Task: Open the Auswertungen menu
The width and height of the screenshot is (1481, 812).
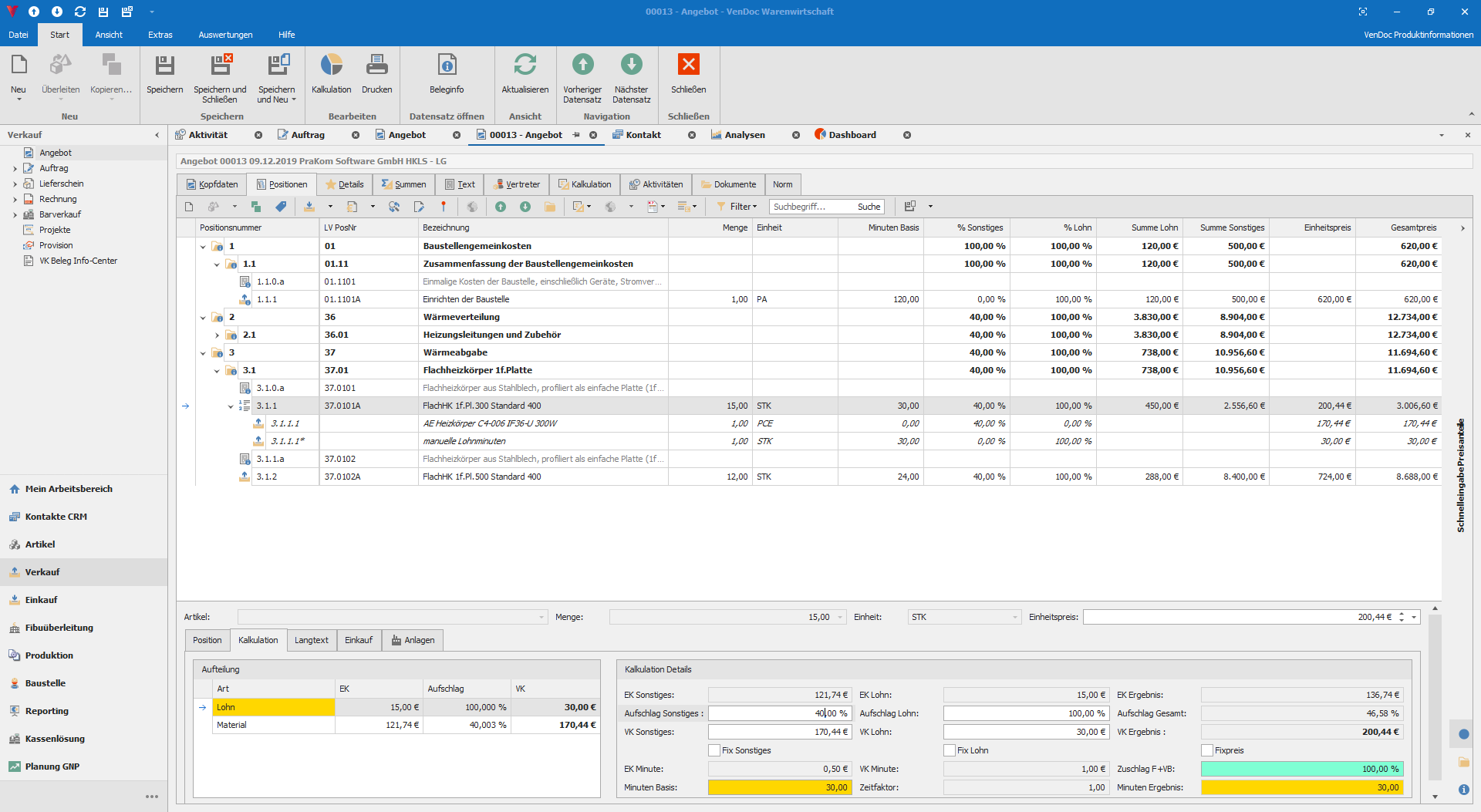Action: 225,35
